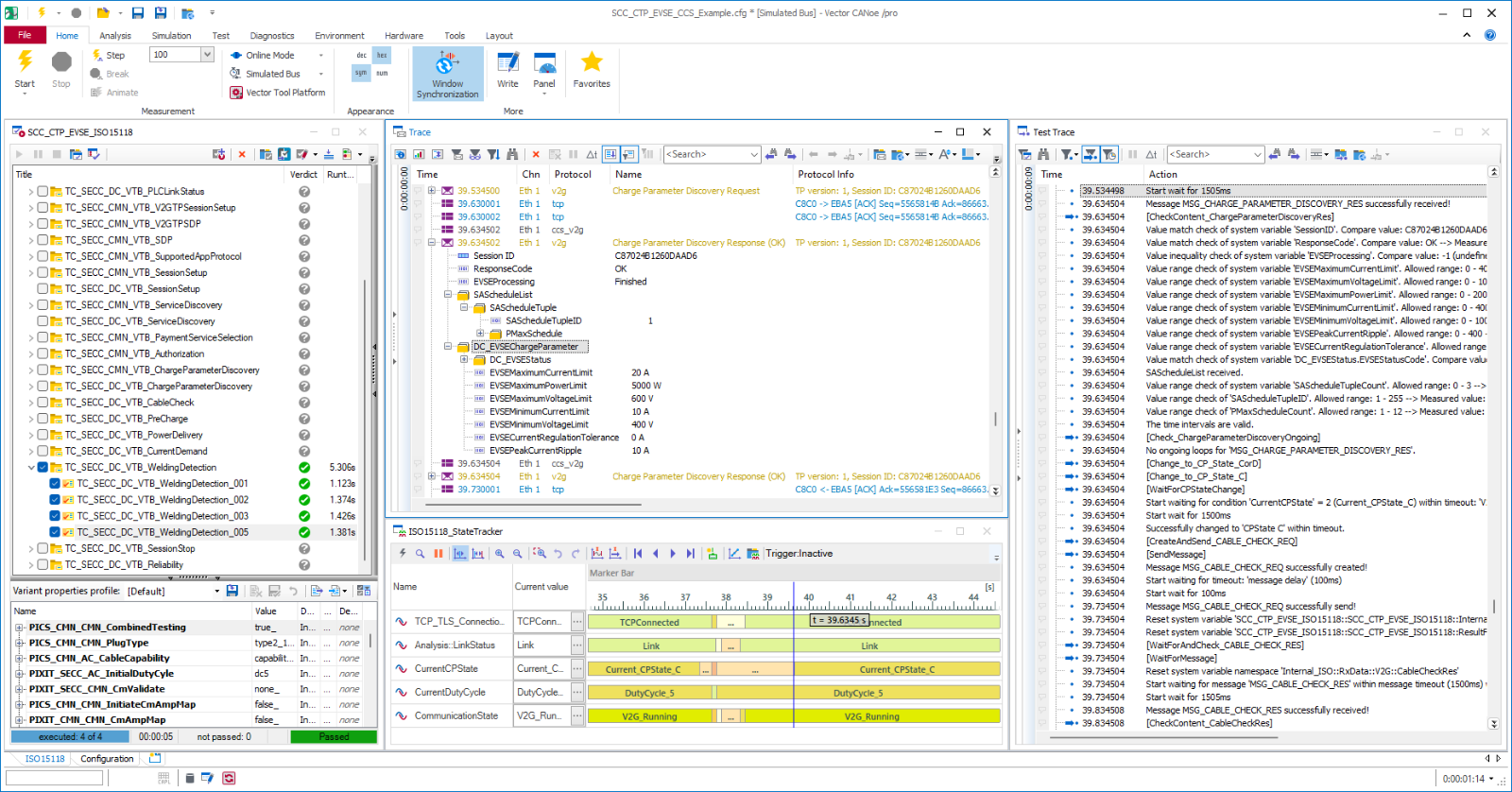The image size is (1512, 792).
Task: Switch to Diagnostics ribbon tab
Action: [x=272, y=36]
